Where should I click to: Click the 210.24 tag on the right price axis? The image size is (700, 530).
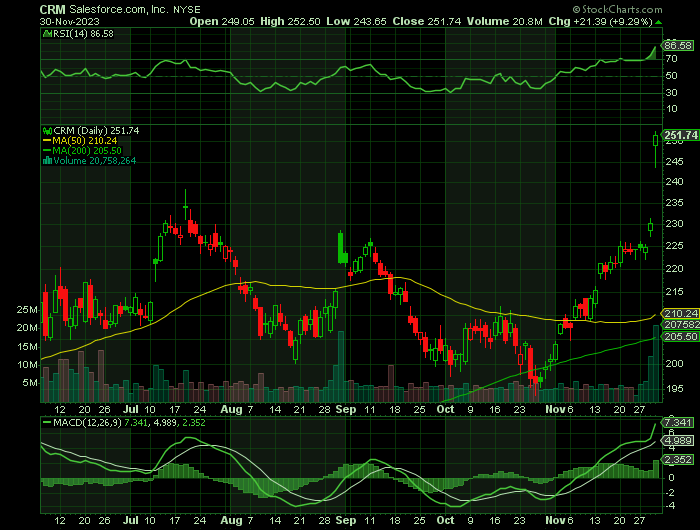click(680, 313)
